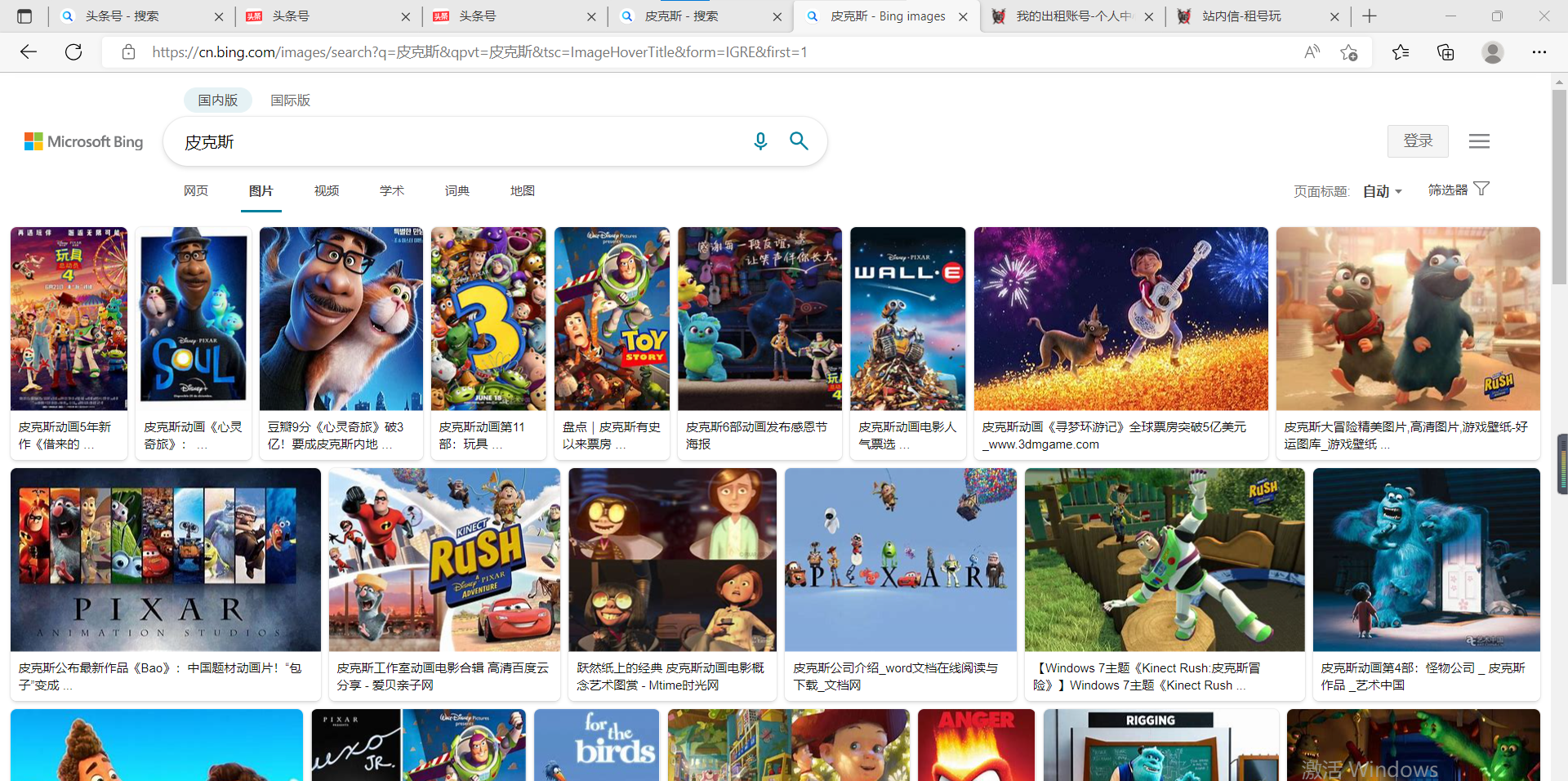
Task: Open the PIXAR Animation Studios image
Action: pyautogui.click(x=166, y=560)
